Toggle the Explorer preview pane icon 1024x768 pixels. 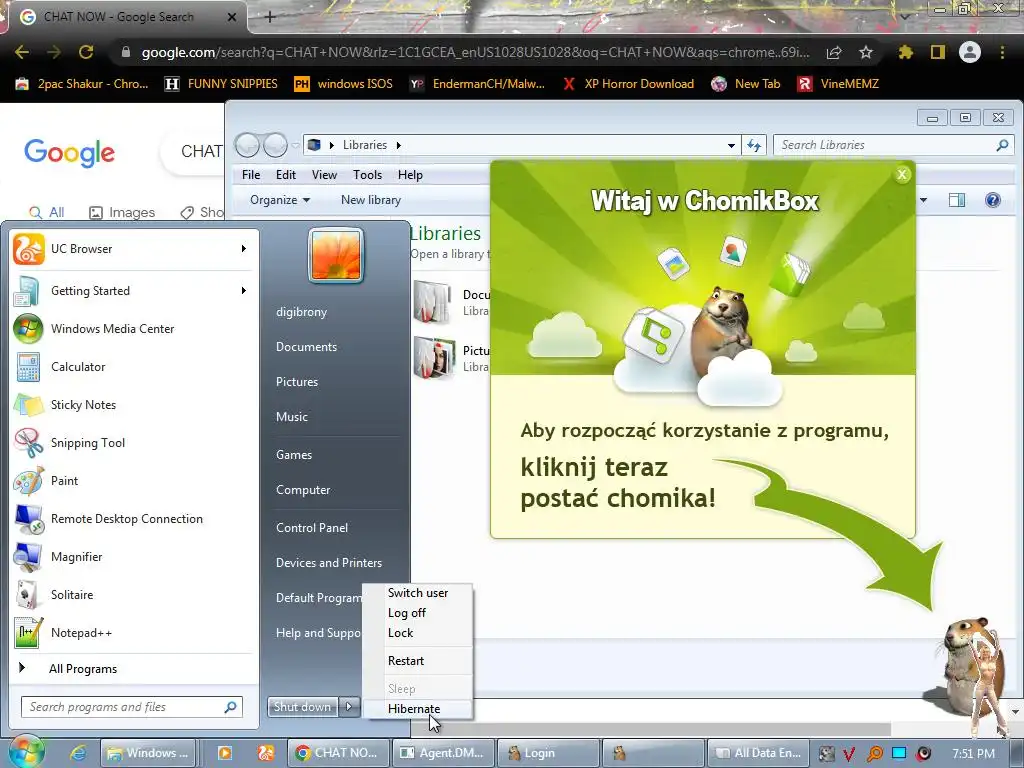tap(957, 200)
